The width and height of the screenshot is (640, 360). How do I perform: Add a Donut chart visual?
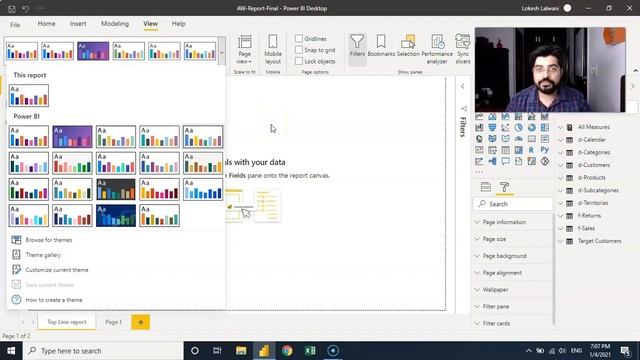coord(531,127)
